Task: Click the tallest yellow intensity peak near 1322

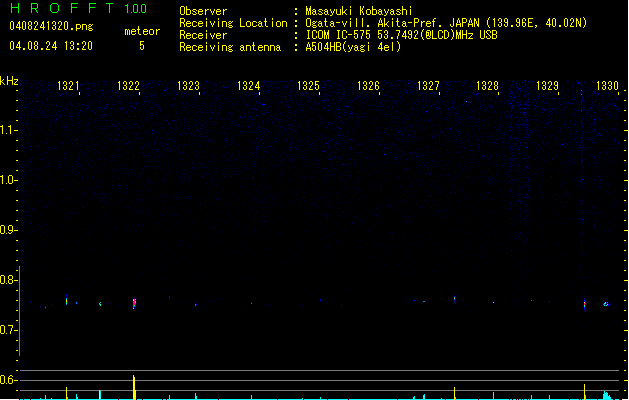Action: pyautogui.click(x=134, y=387)
